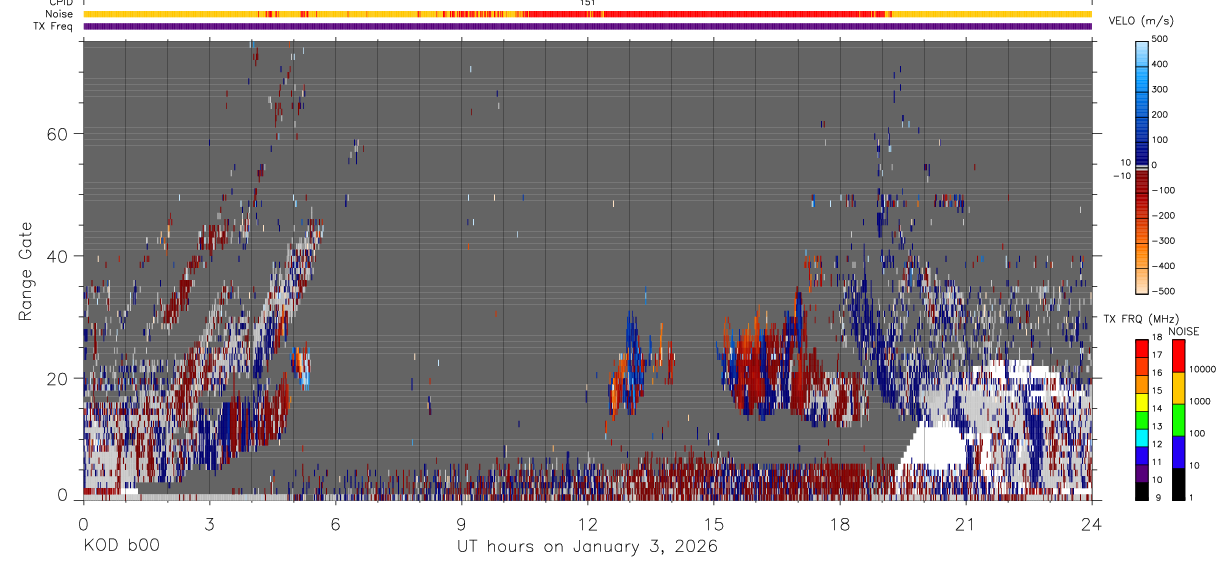Click the 12 tick on UT hours axis
This screenshot has width=1228, height=567.
(x=588, y=524)
